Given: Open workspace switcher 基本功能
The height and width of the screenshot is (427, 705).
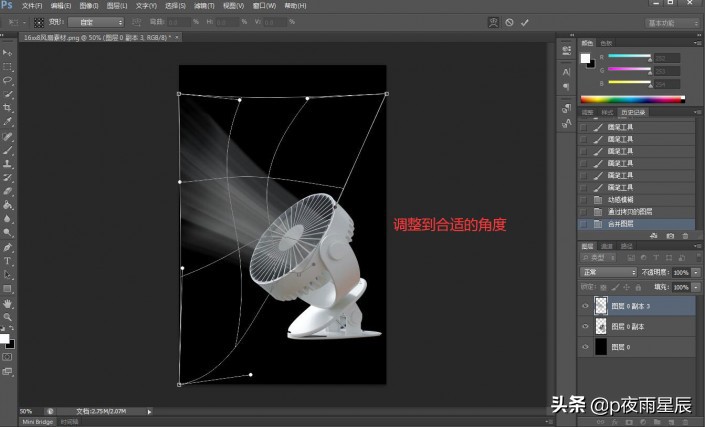Looking at the screenshot, I should pos(673,23).
